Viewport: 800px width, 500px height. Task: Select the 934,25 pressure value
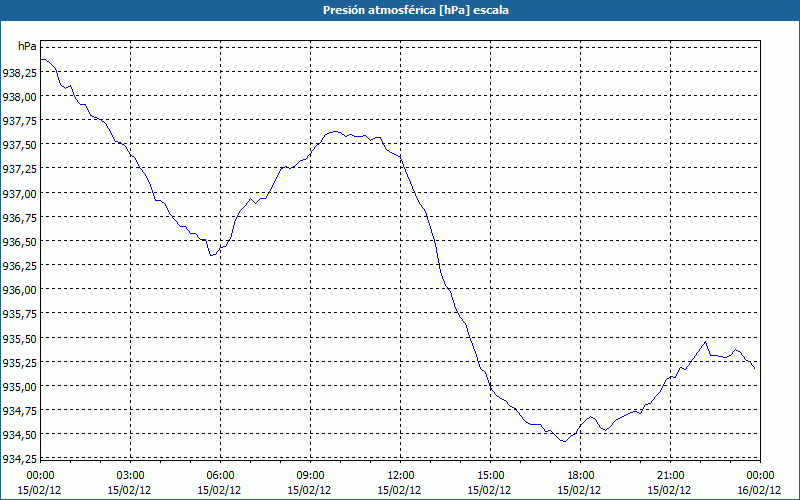tap(19, 459)
